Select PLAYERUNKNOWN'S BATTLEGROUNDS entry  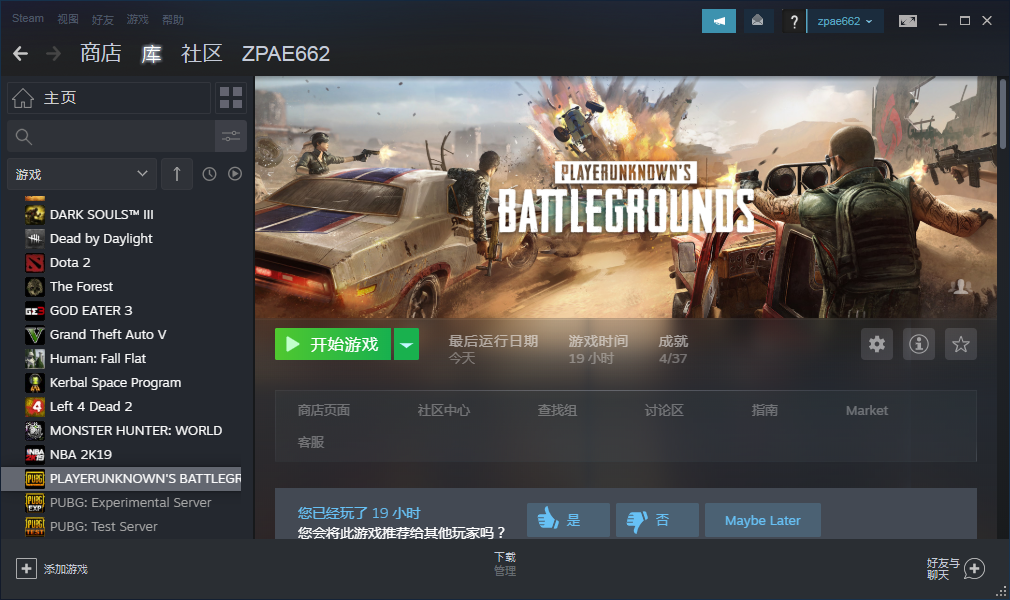tap(121, 478)
